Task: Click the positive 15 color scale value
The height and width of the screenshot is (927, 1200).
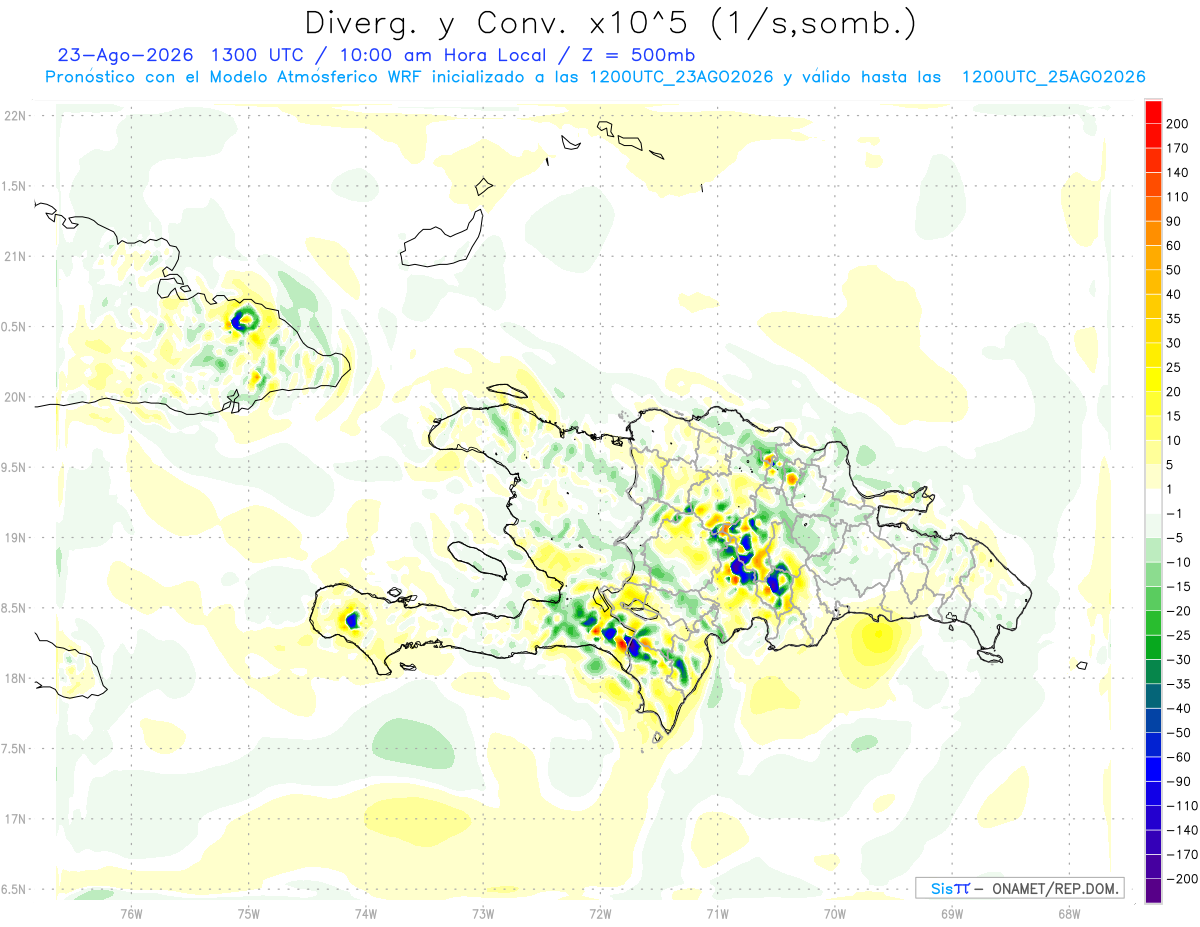Action: tap(1174, 416)
